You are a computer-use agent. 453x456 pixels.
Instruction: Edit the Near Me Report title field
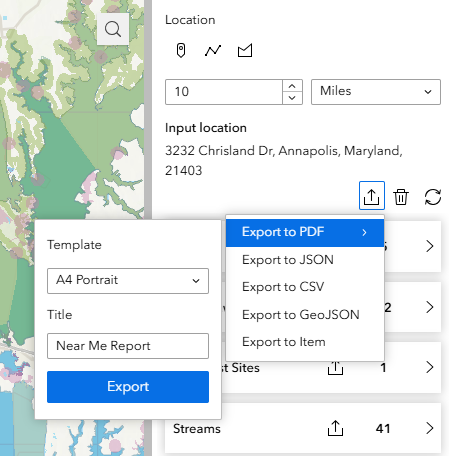tap(128, 346)
